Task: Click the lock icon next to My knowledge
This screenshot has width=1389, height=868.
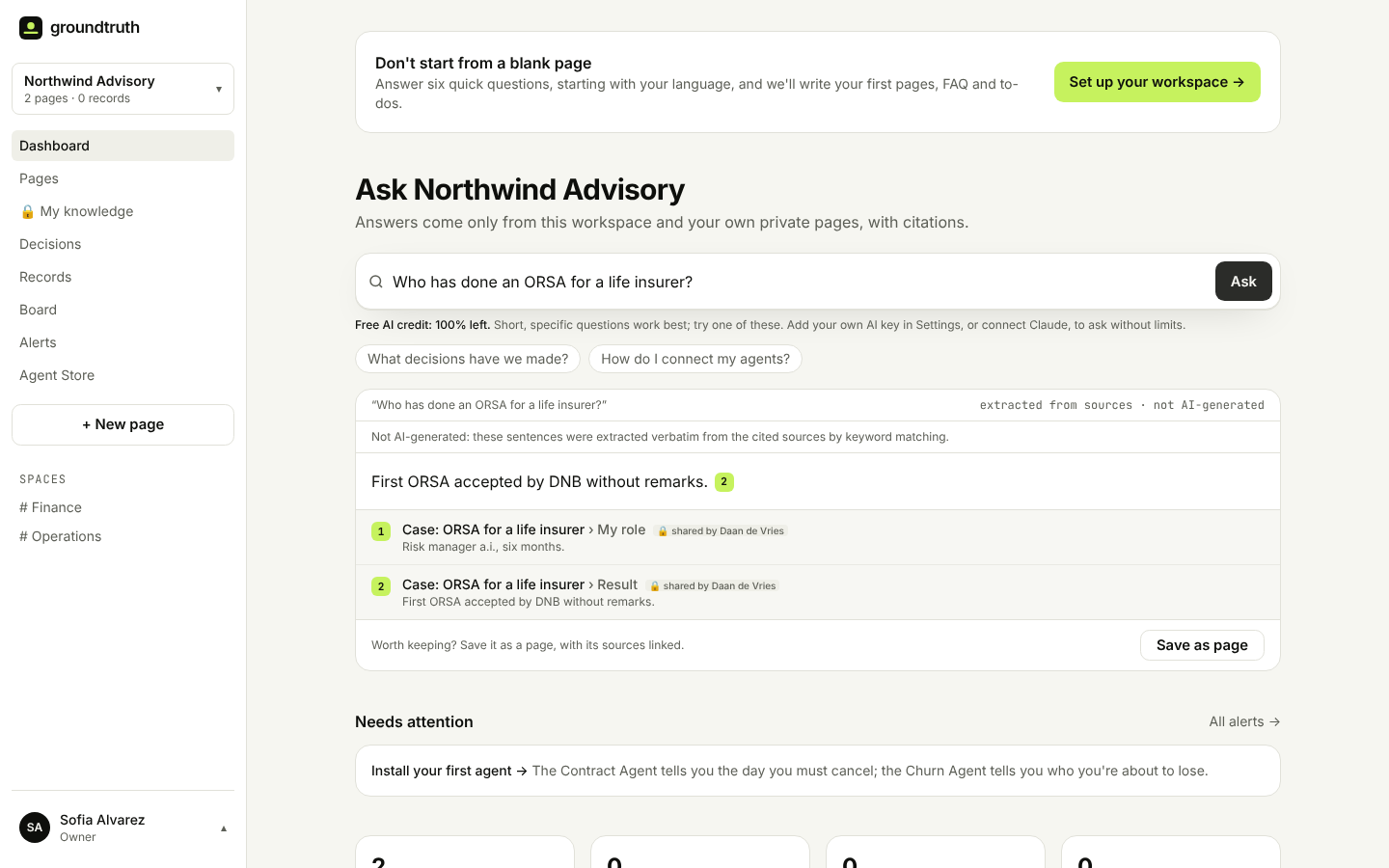Action: pyautogui.click(x=27, y=211)
